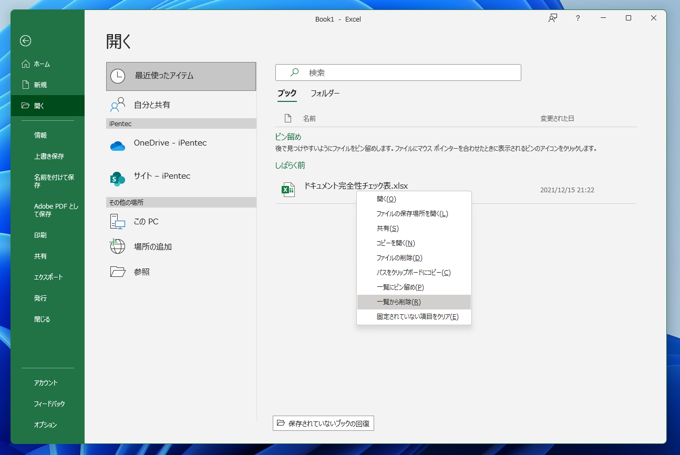Click the search magnifier icon
This screenshot has width=680, height=455.
tap(294, 72)
